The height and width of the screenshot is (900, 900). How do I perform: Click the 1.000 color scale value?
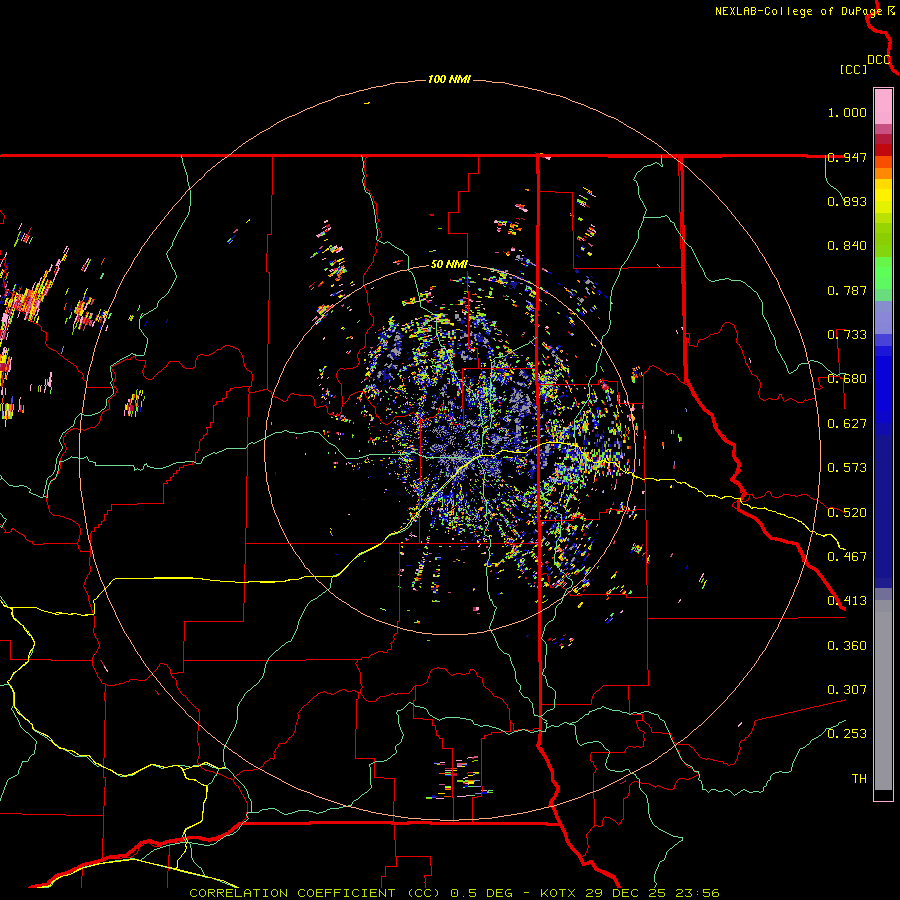click(x=847, y=112)
